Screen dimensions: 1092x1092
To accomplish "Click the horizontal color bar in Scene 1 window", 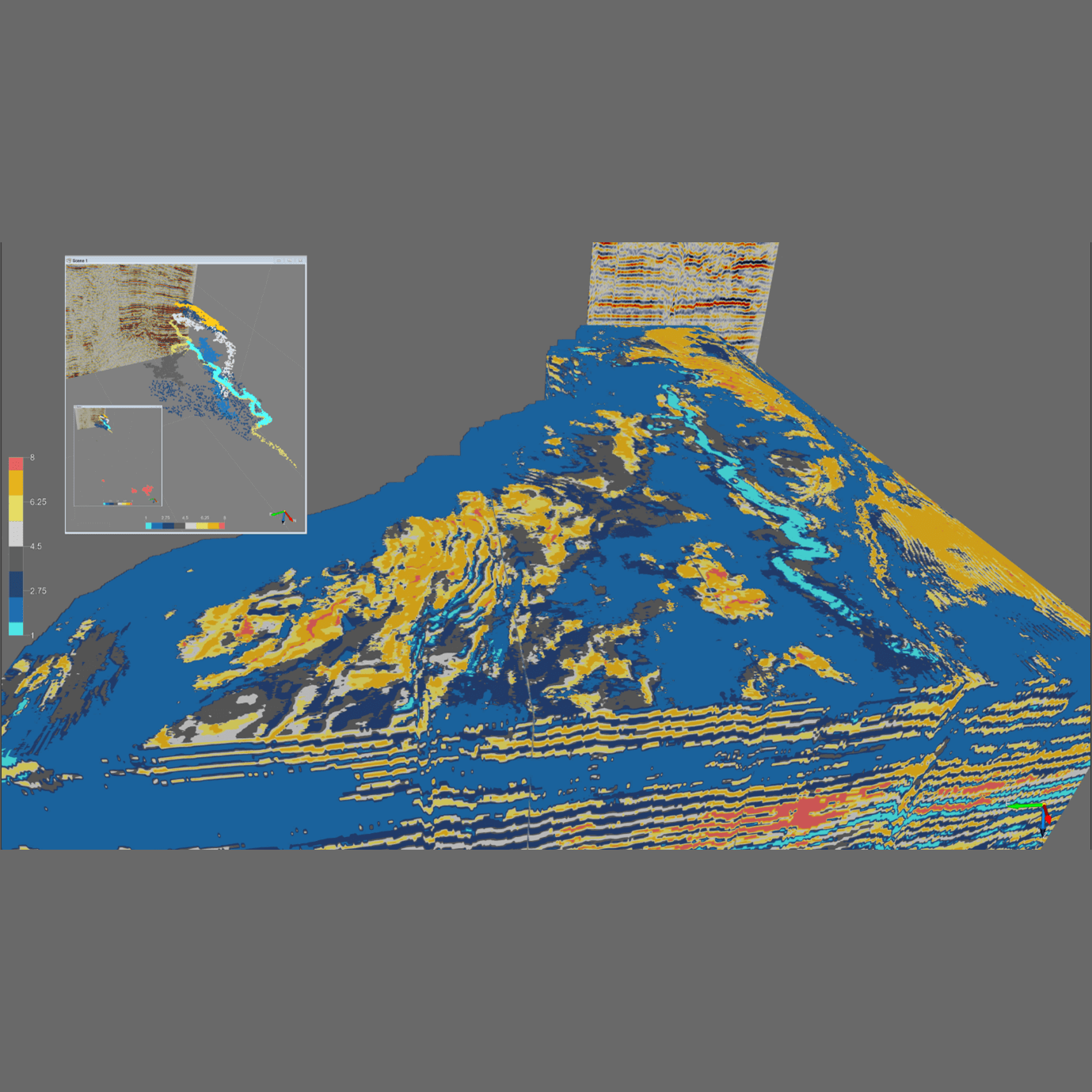I will click(x=185, y=526).
